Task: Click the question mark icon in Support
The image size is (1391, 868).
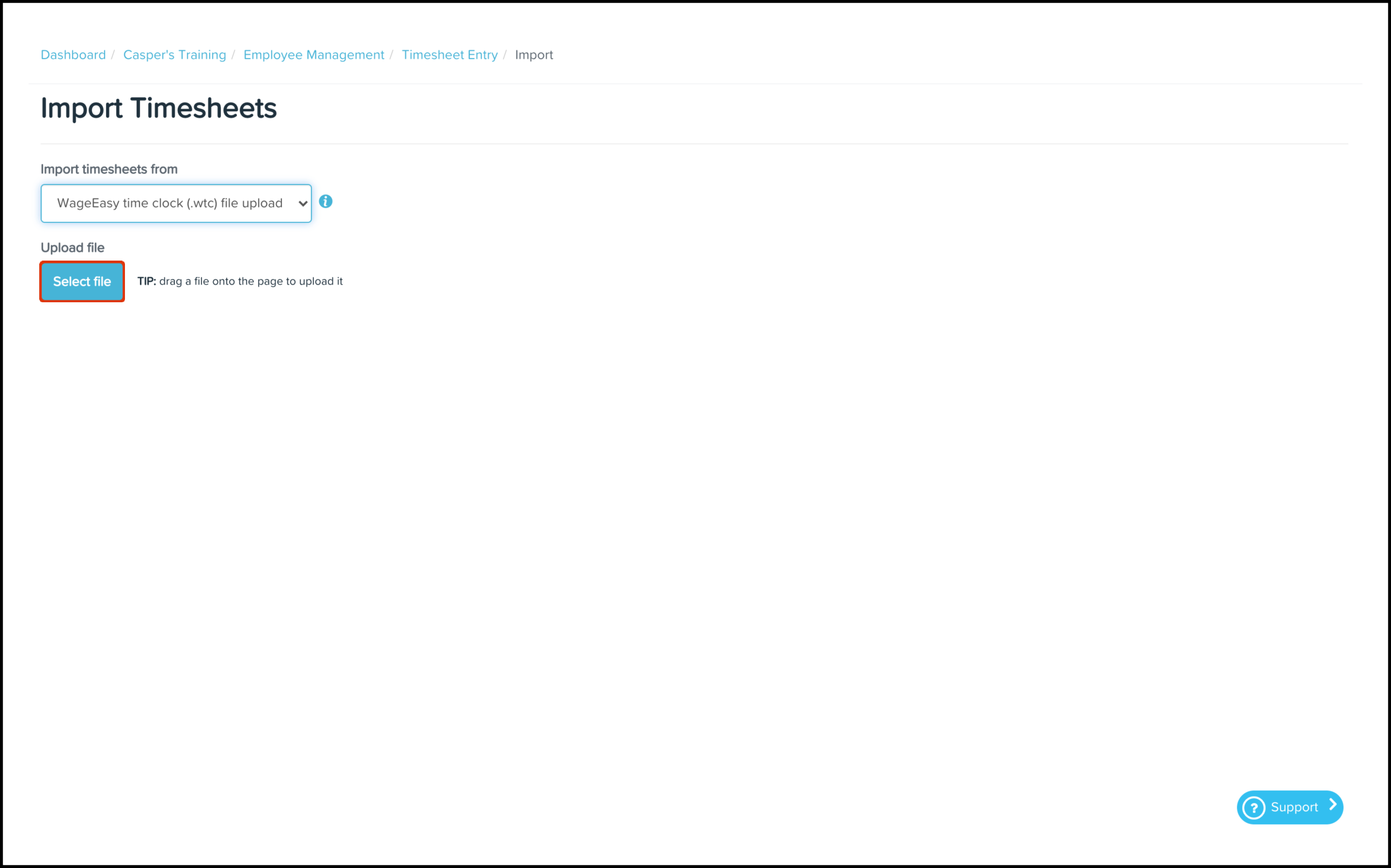Action: click(1253, 808)
